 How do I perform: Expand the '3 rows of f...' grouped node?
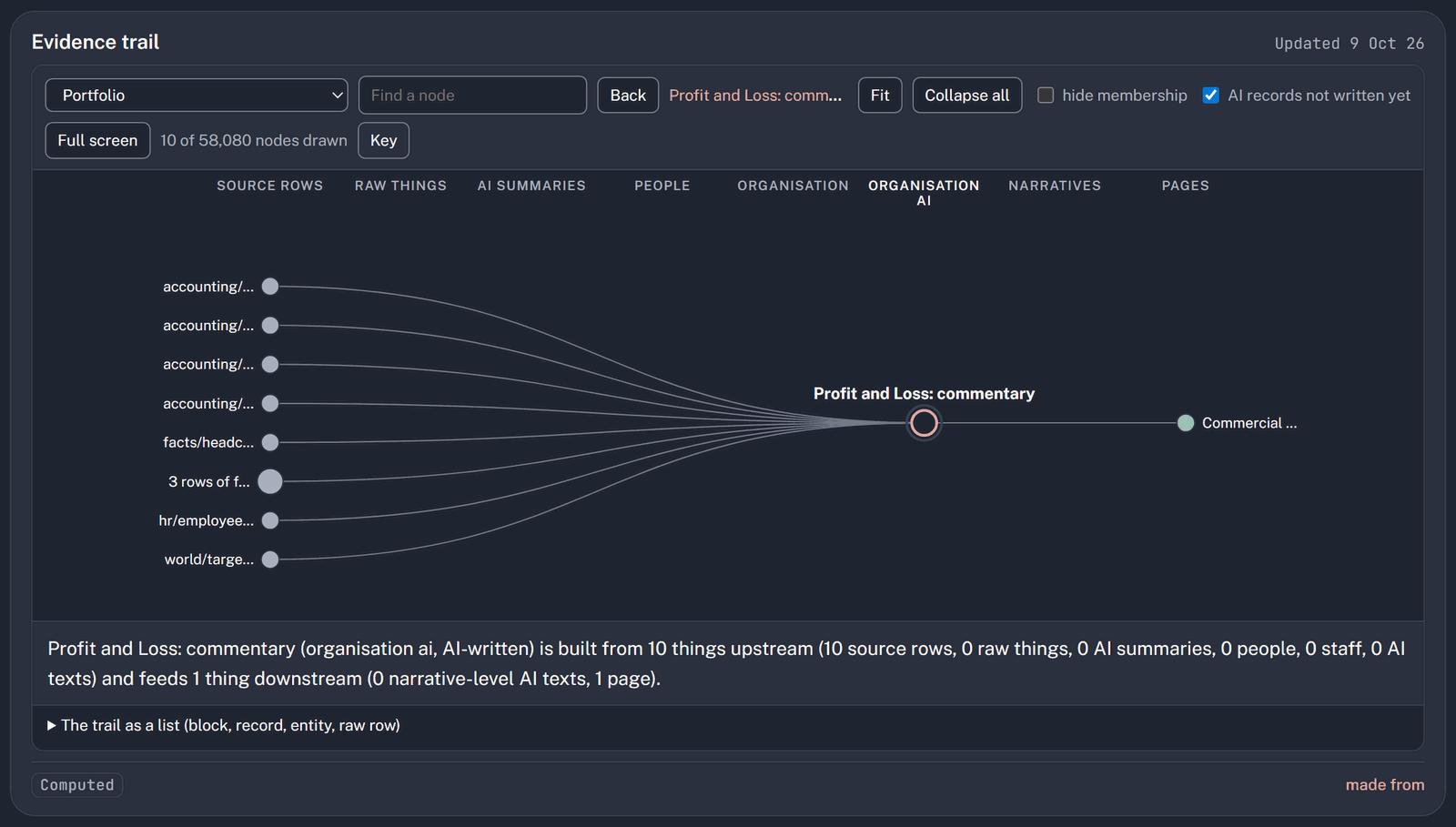tap(270, 481)
